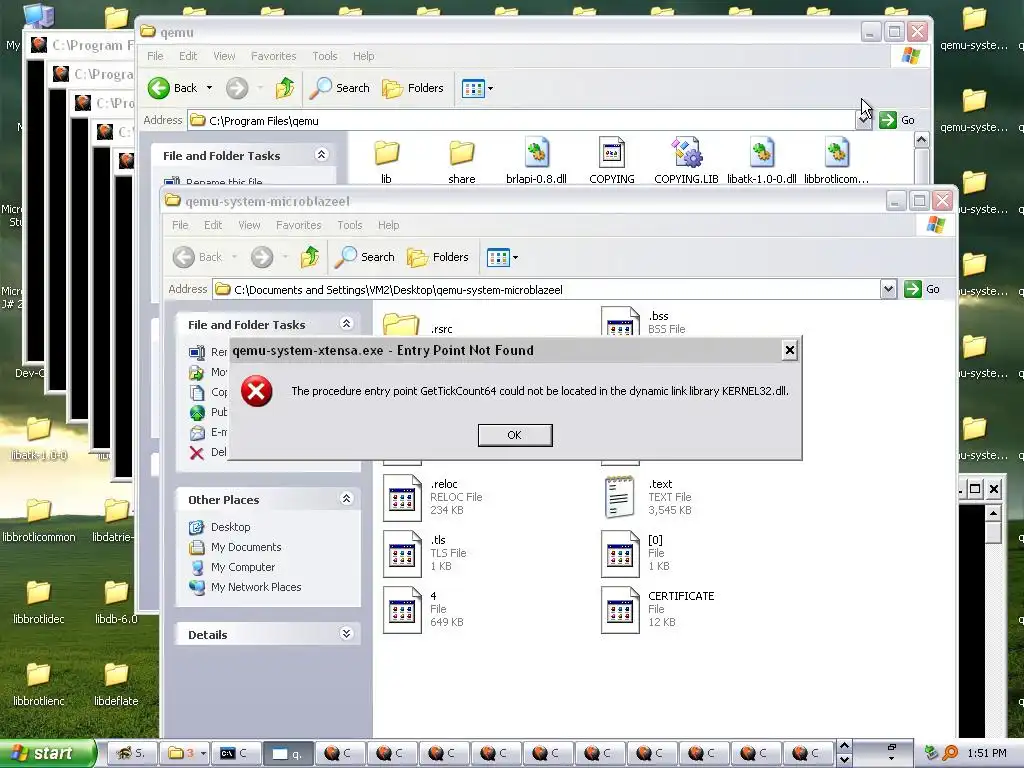Viewport: 1024px width, 768px height.
Task: Select libbrotlienc folder on desktop
Action: (39, 675)
